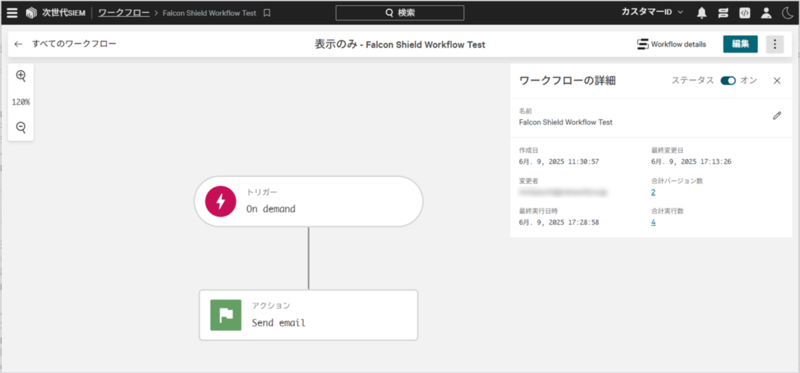
Task: Open the three-dot more options menu
Action: pos(775,44)
